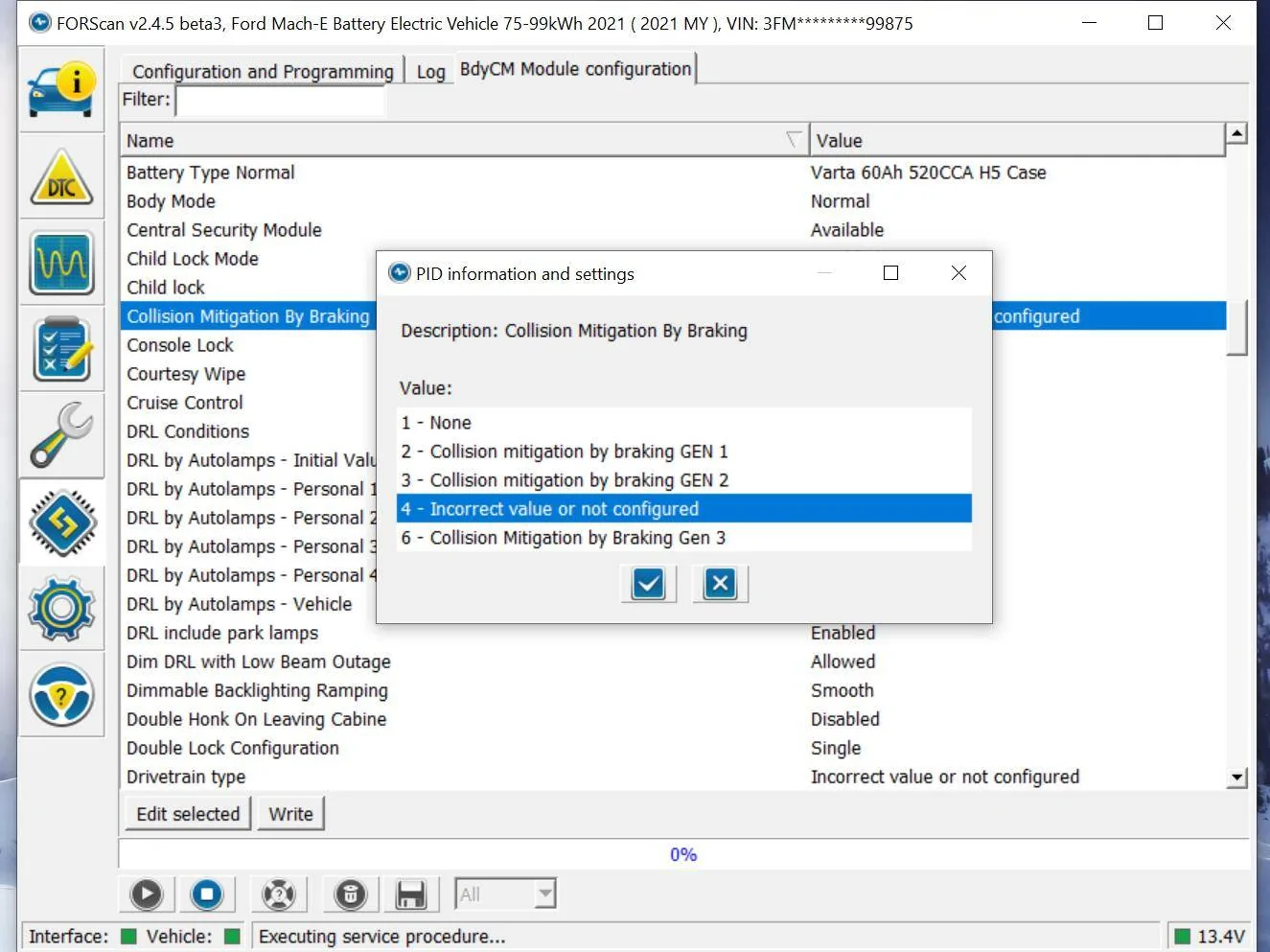Click the list scrollbar thumb
The height and width of the screenshot is (952, 1270).
point(1237,328)
